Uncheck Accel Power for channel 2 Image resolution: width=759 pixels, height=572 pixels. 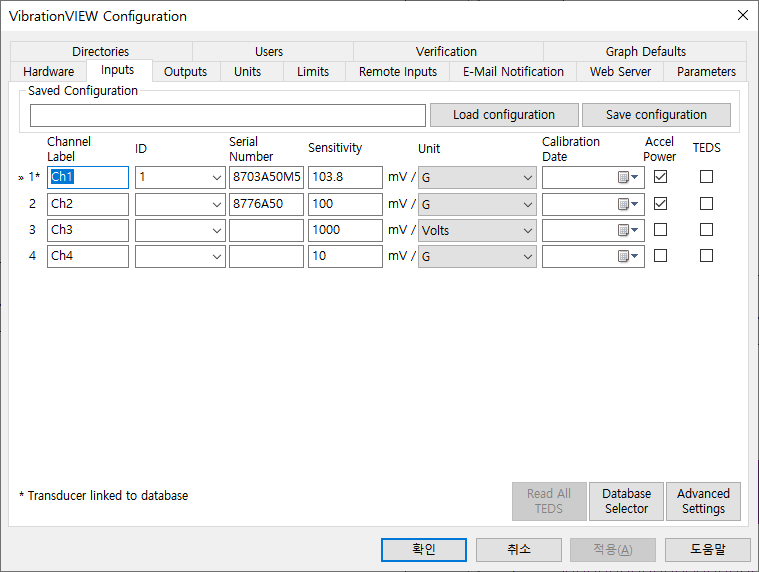point(660,204)
